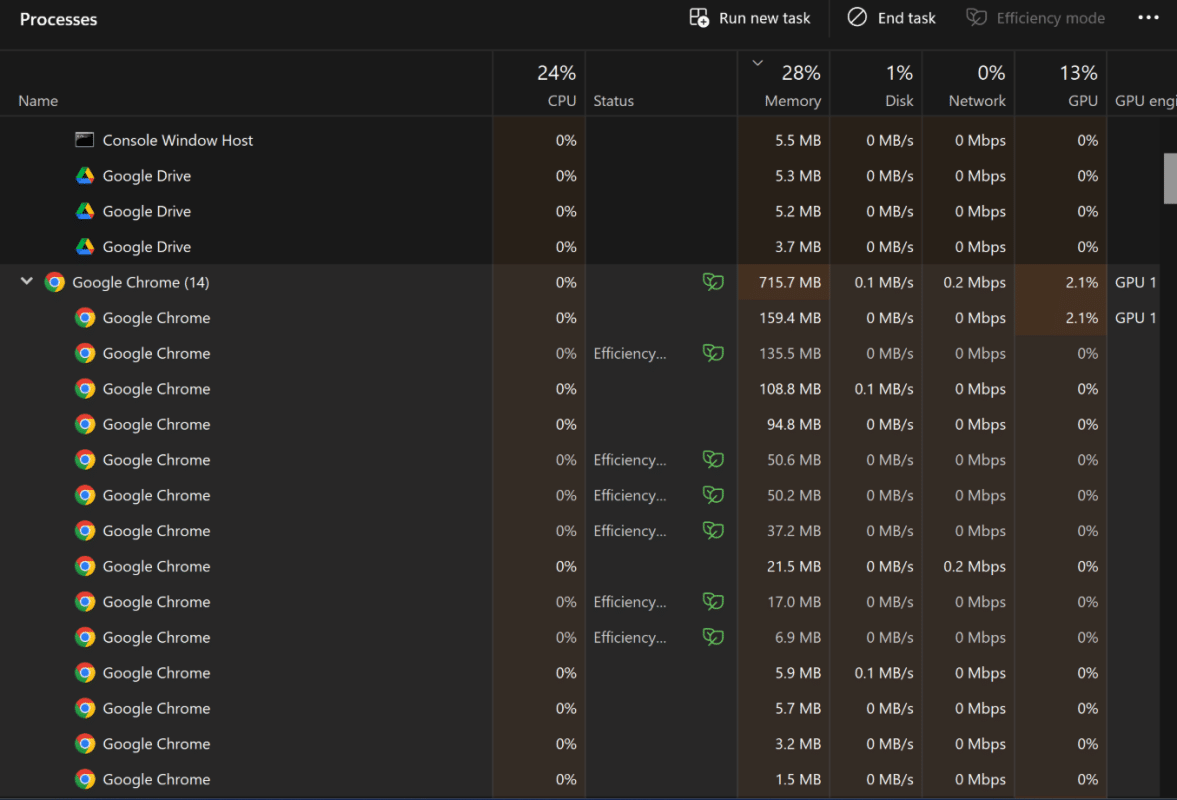Click the Efficiency... status in the 6.9 MB row
This screenshot has width=1177, height=800.
[630, 637]
